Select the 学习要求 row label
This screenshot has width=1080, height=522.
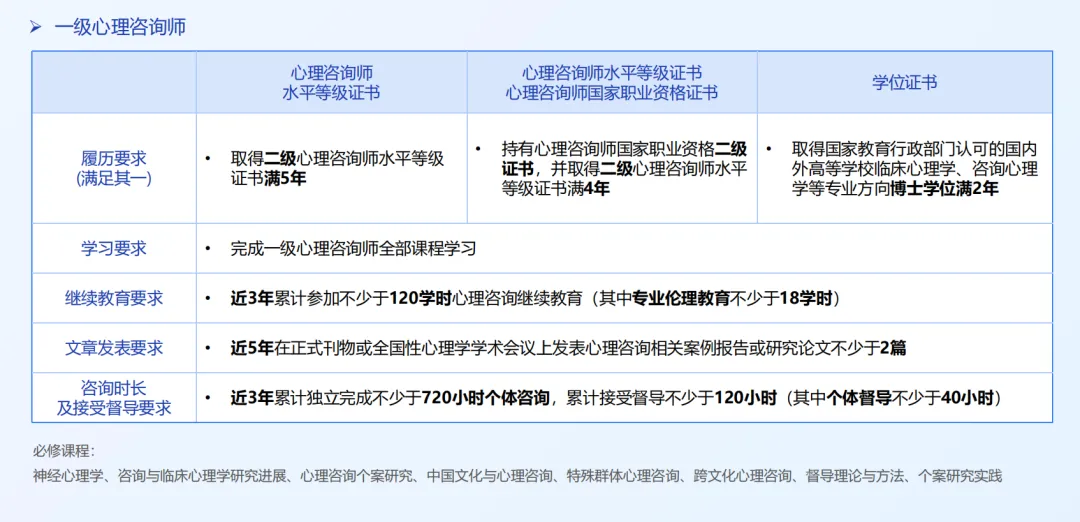(114, 248)
